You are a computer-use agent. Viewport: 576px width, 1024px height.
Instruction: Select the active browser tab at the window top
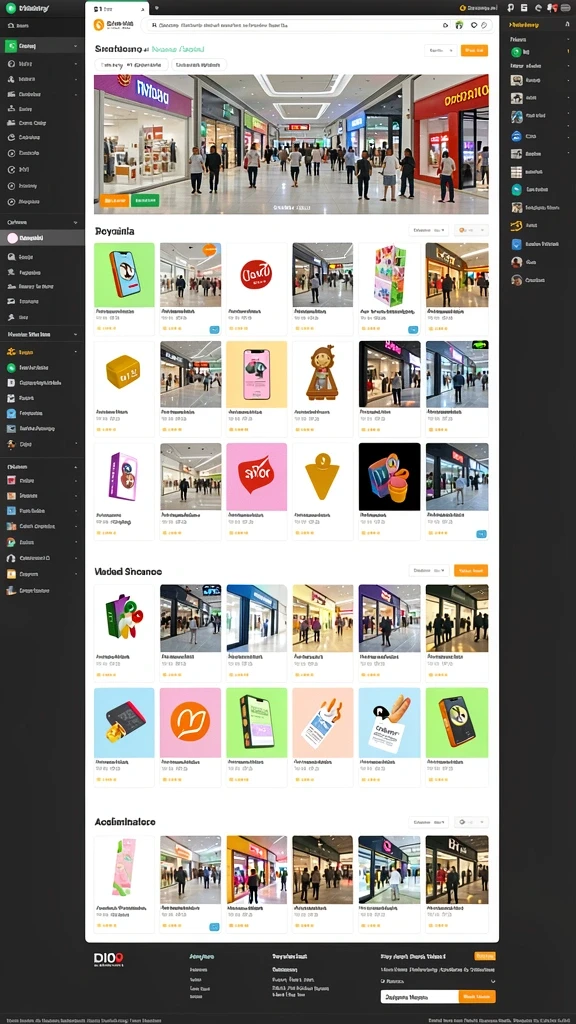117,8
